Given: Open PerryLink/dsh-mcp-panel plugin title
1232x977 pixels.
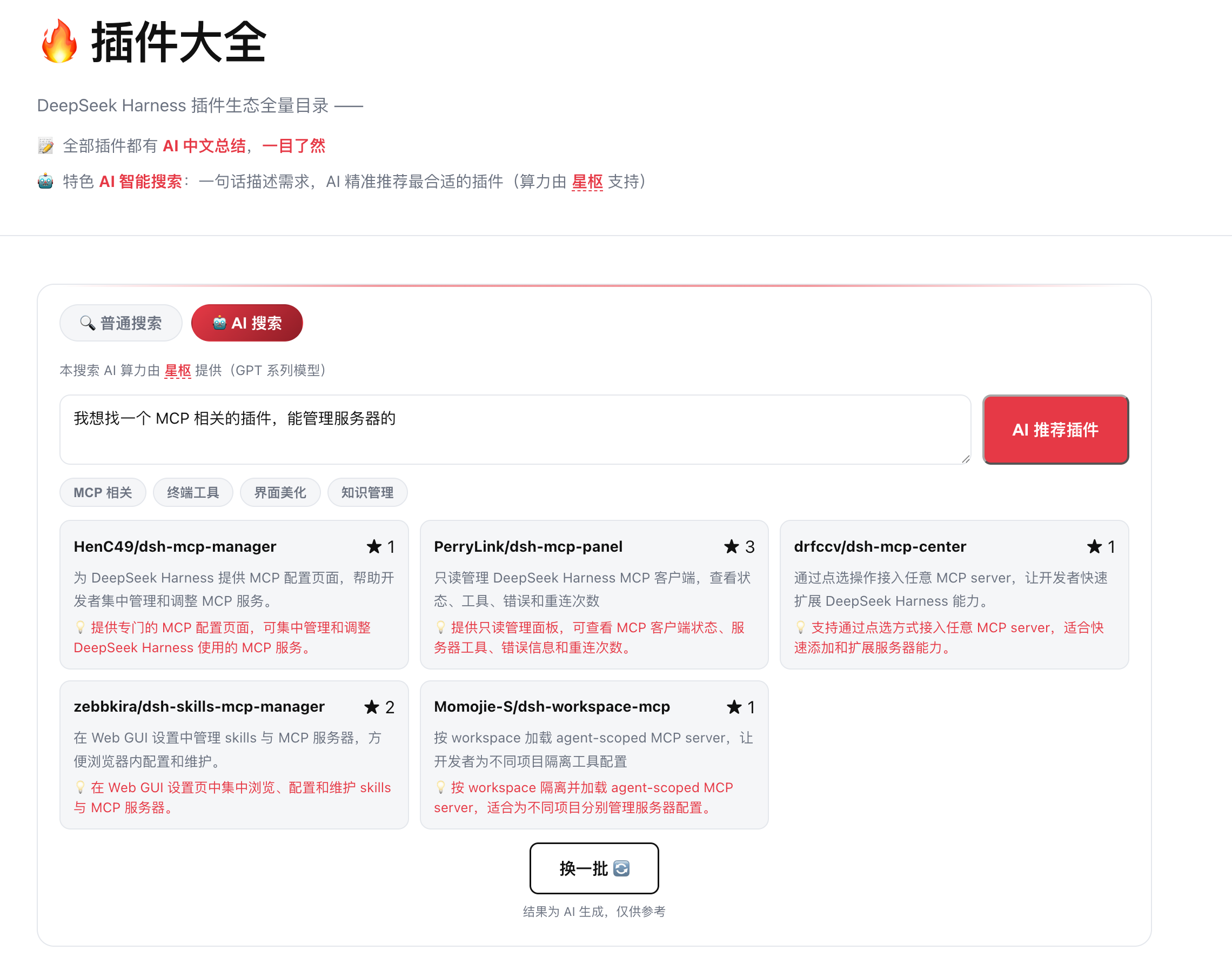Looking at the screenshot, I should coord(528,547).
